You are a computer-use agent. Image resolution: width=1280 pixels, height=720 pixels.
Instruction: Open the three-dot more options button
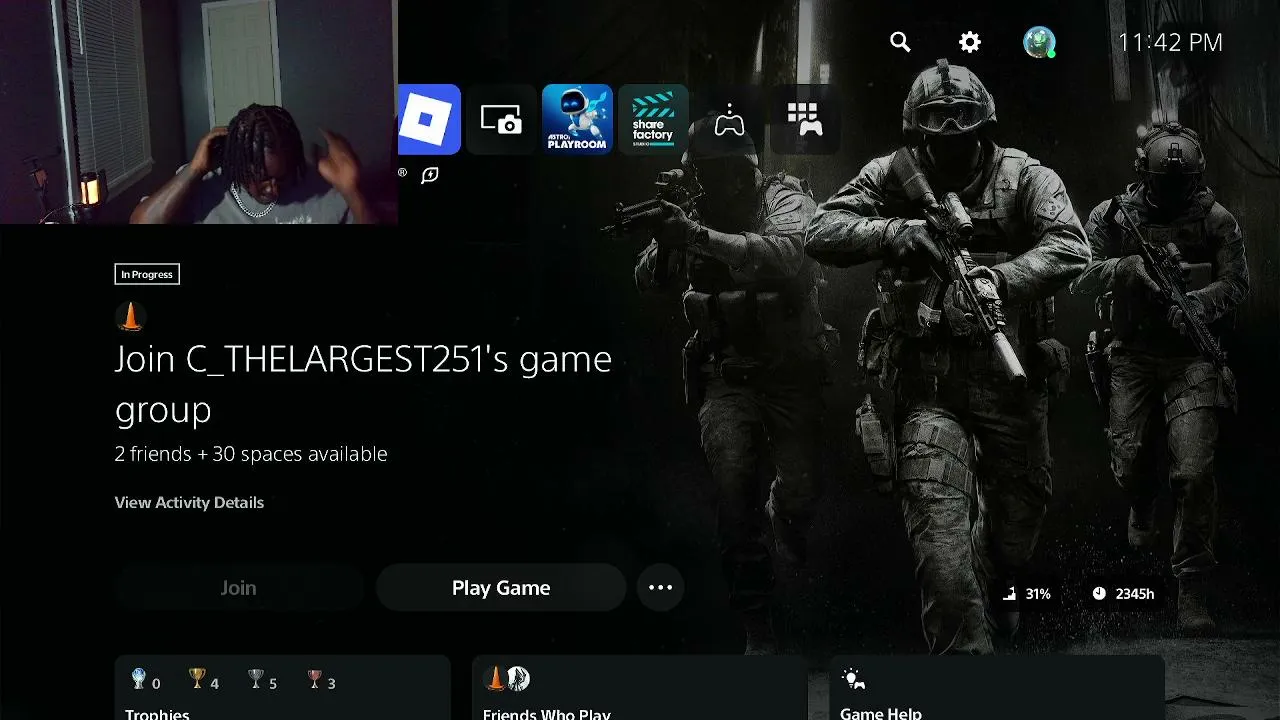661,588
